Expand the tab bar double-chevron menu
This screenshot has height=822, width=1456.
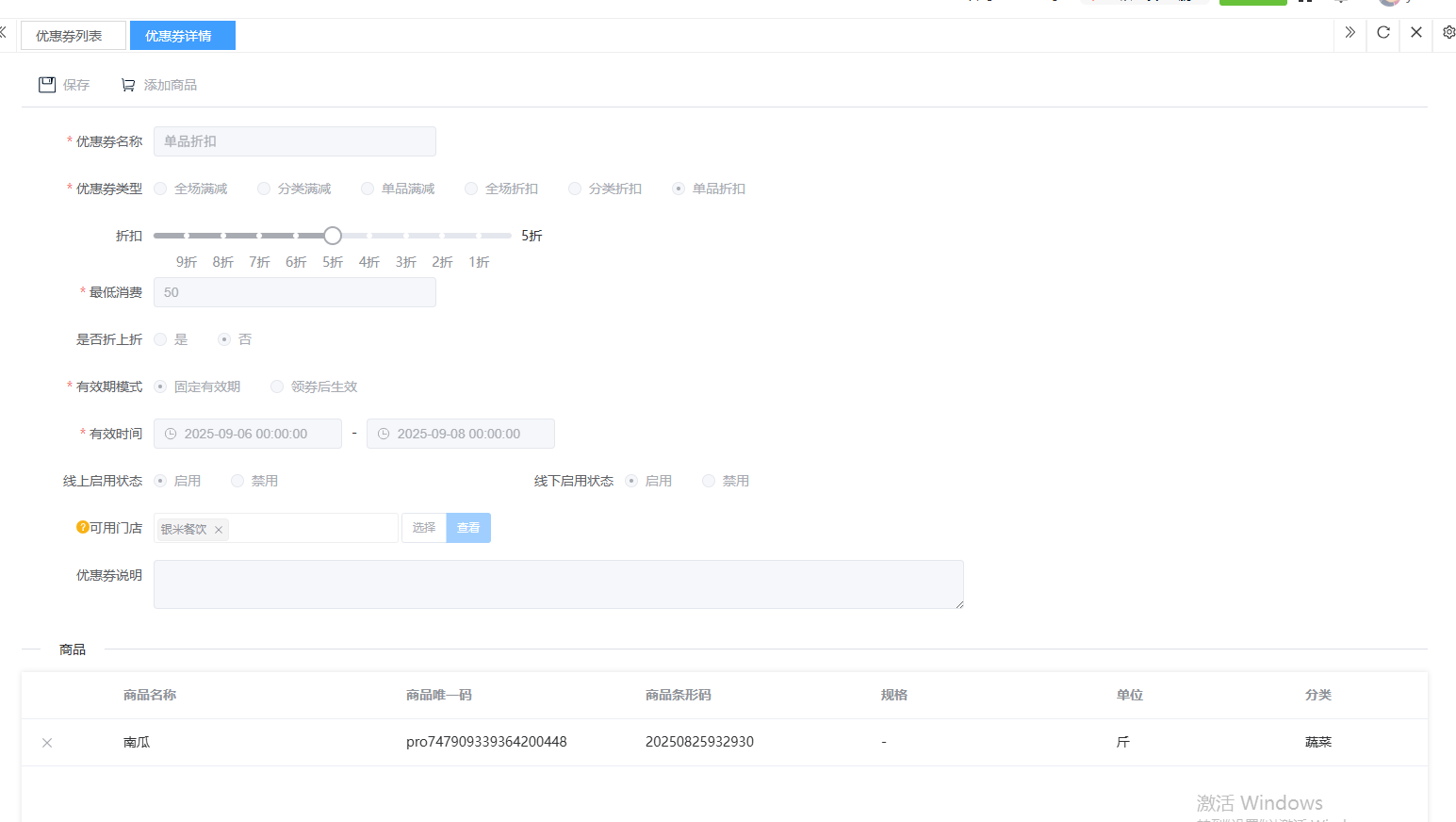coord(1350,33)
